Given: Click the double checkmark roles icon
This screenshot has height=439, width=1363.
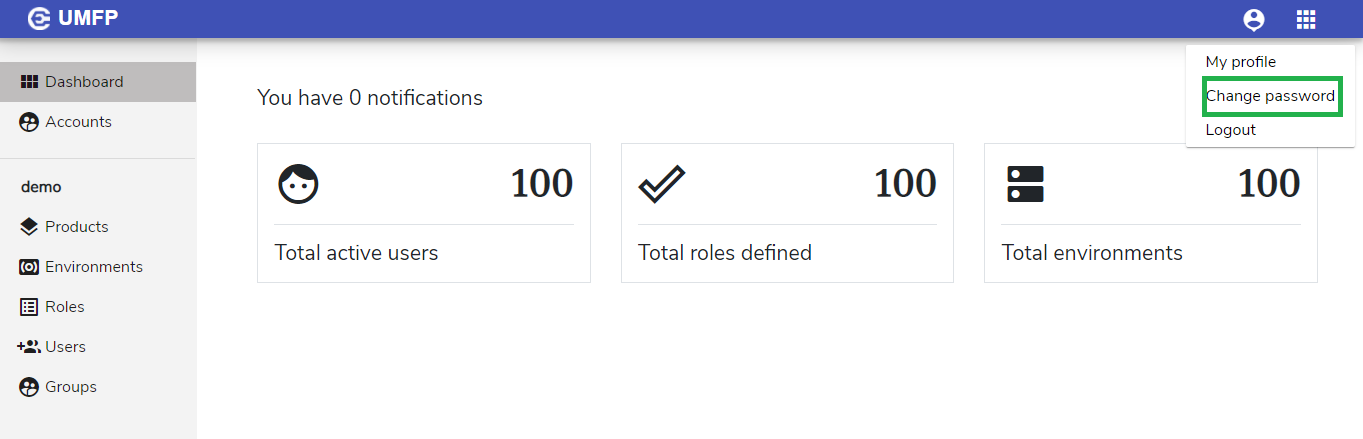Looking at the screenshot, I should tap(661, 185).
